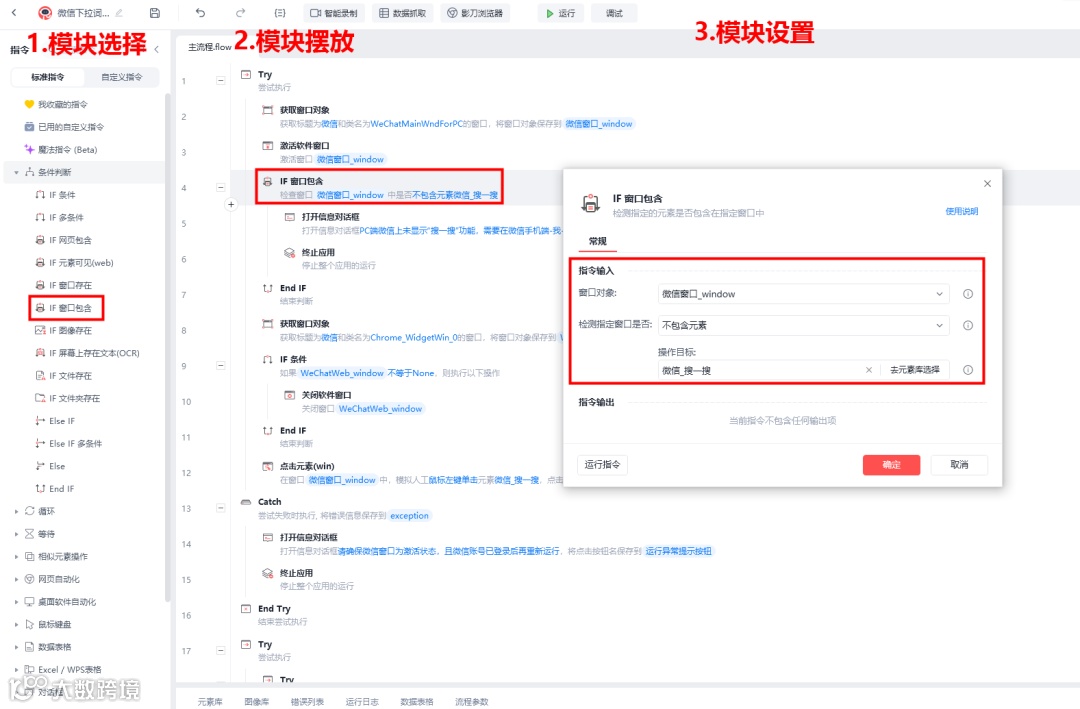Click the 运行指令 button
Image resolution: width=1080 pixels, height=709 pixels.
602,465
